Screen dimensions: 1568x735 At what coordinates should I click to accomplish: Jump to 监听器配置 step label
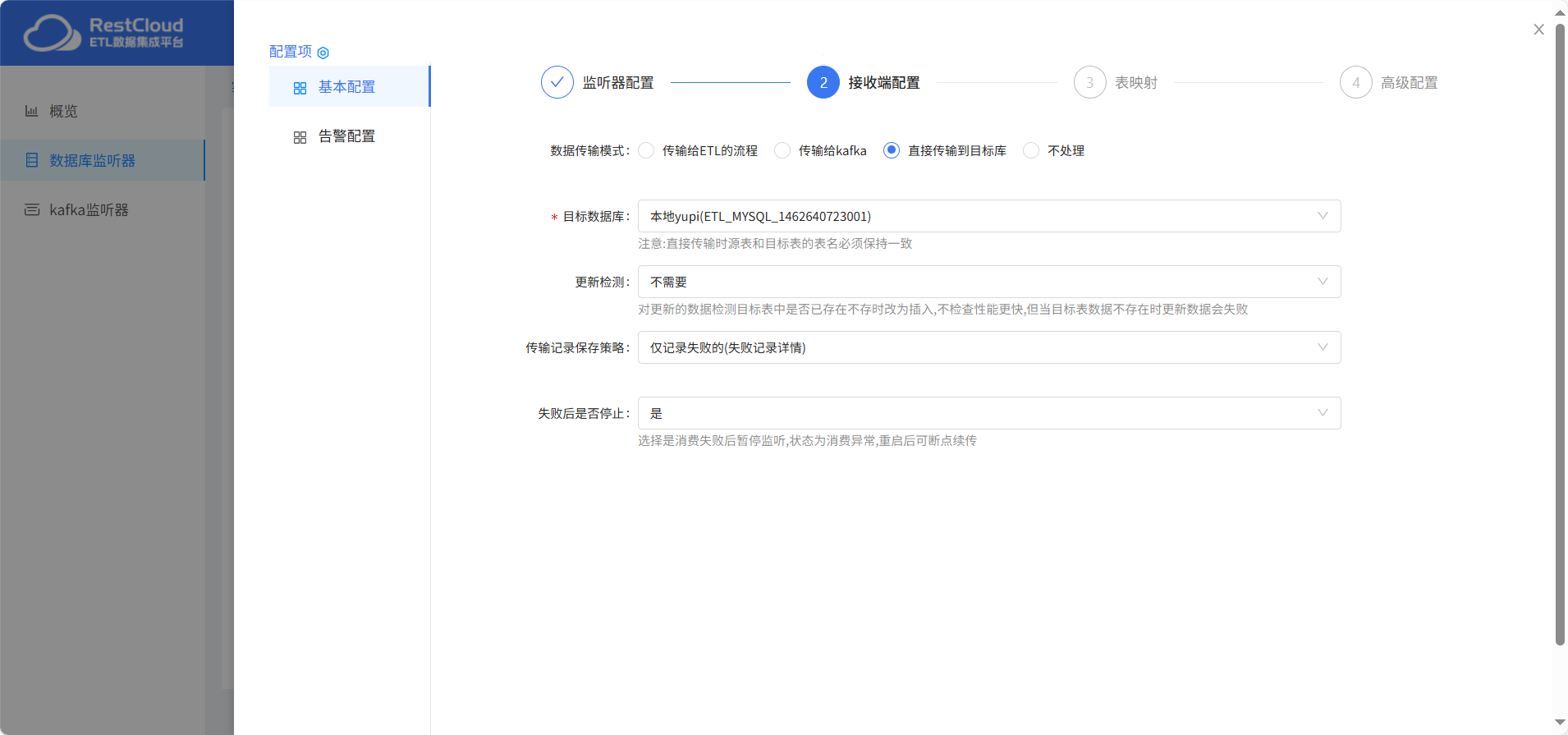pyautogui.click(x=618, y=83)
